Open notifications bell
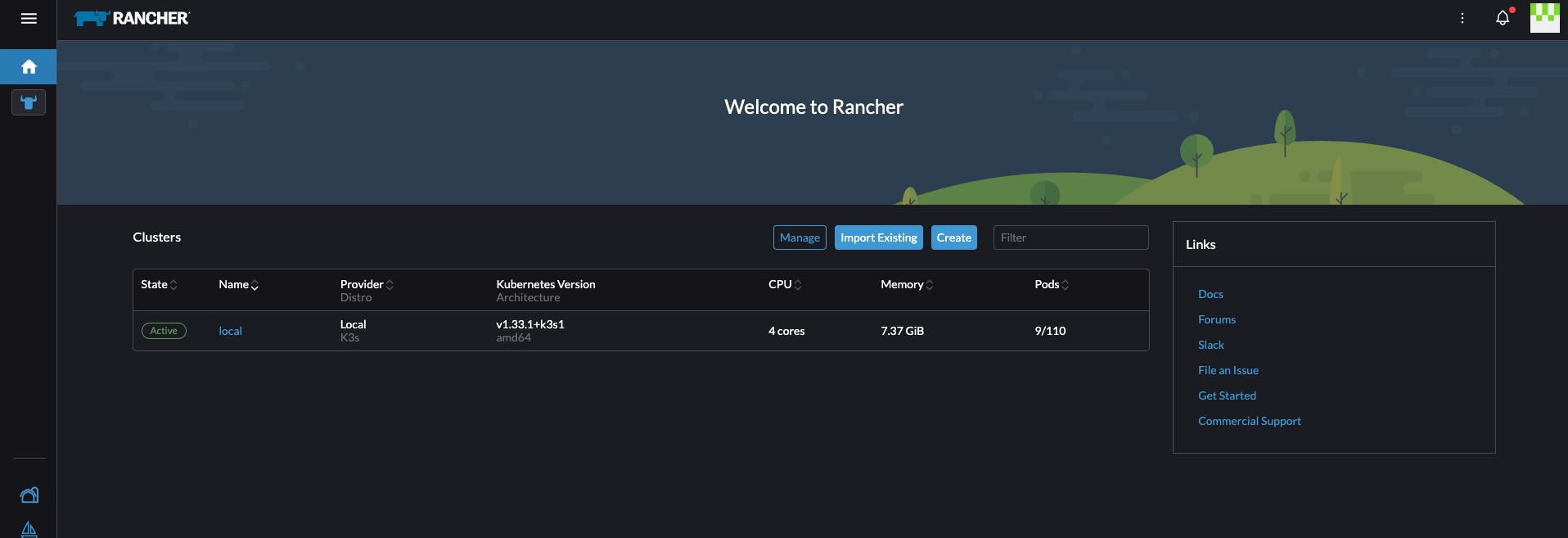The width and height of the screenshot is (1568, 538). tap(1503, 18)
